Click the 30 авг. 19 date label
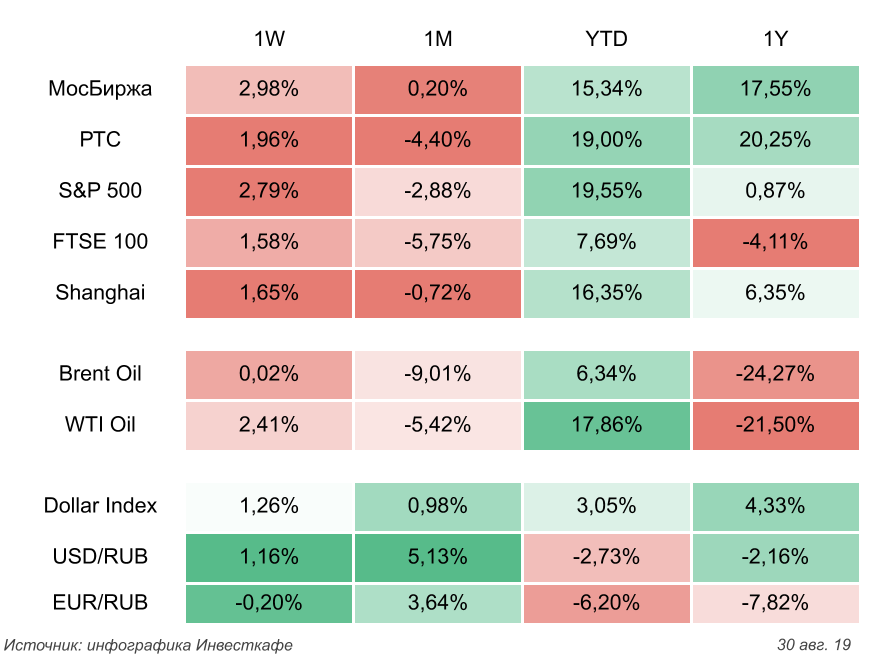874x658 pixels. click(814, 644)
